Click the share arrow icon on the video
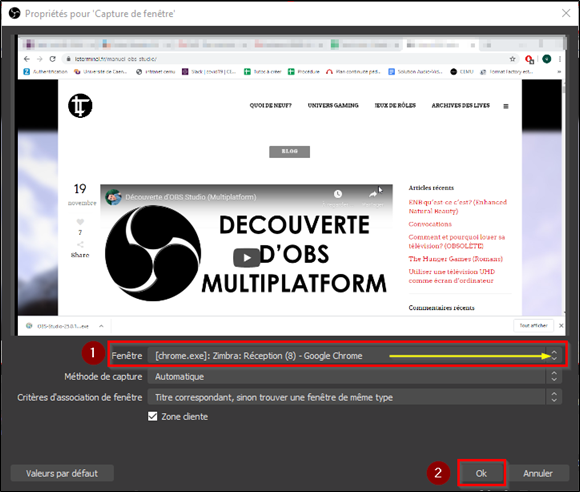This screenshot has height=492, width=580. tap(373, 194)
